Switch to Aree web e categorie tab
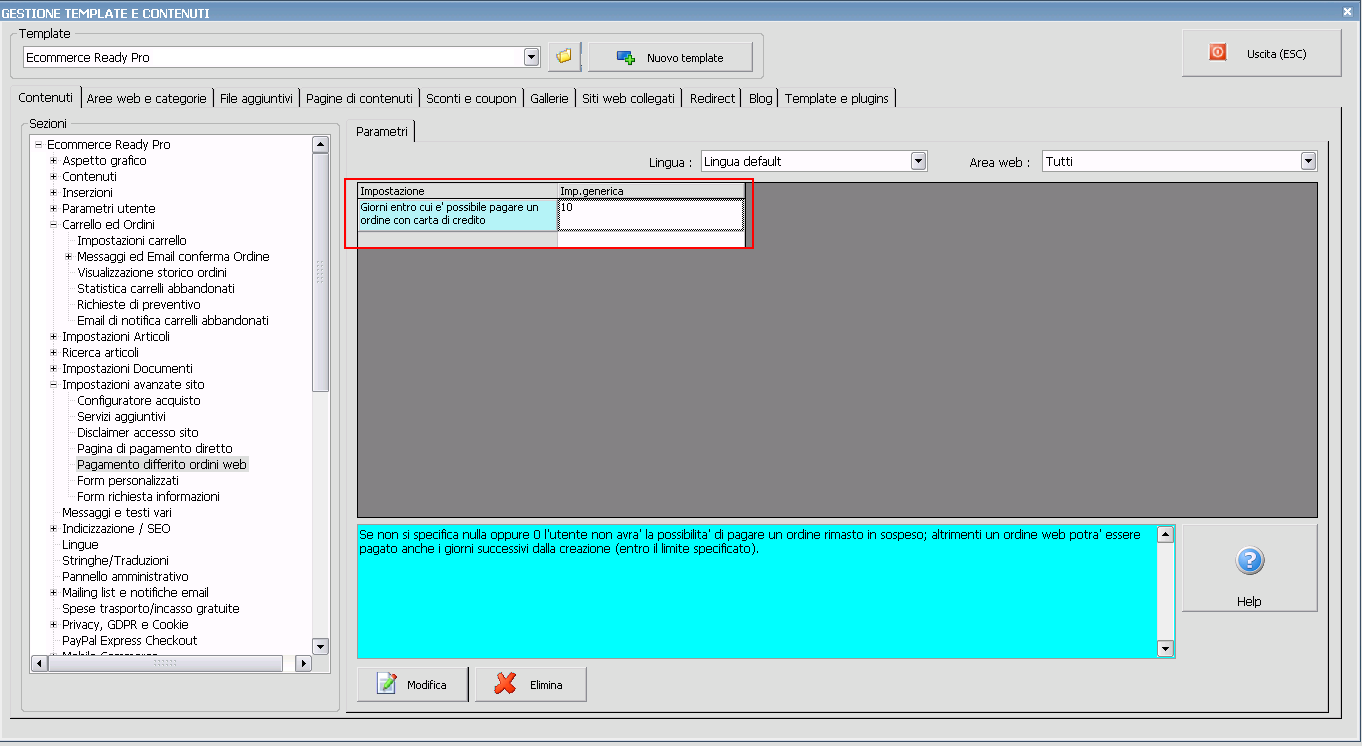 click(147, 98)
